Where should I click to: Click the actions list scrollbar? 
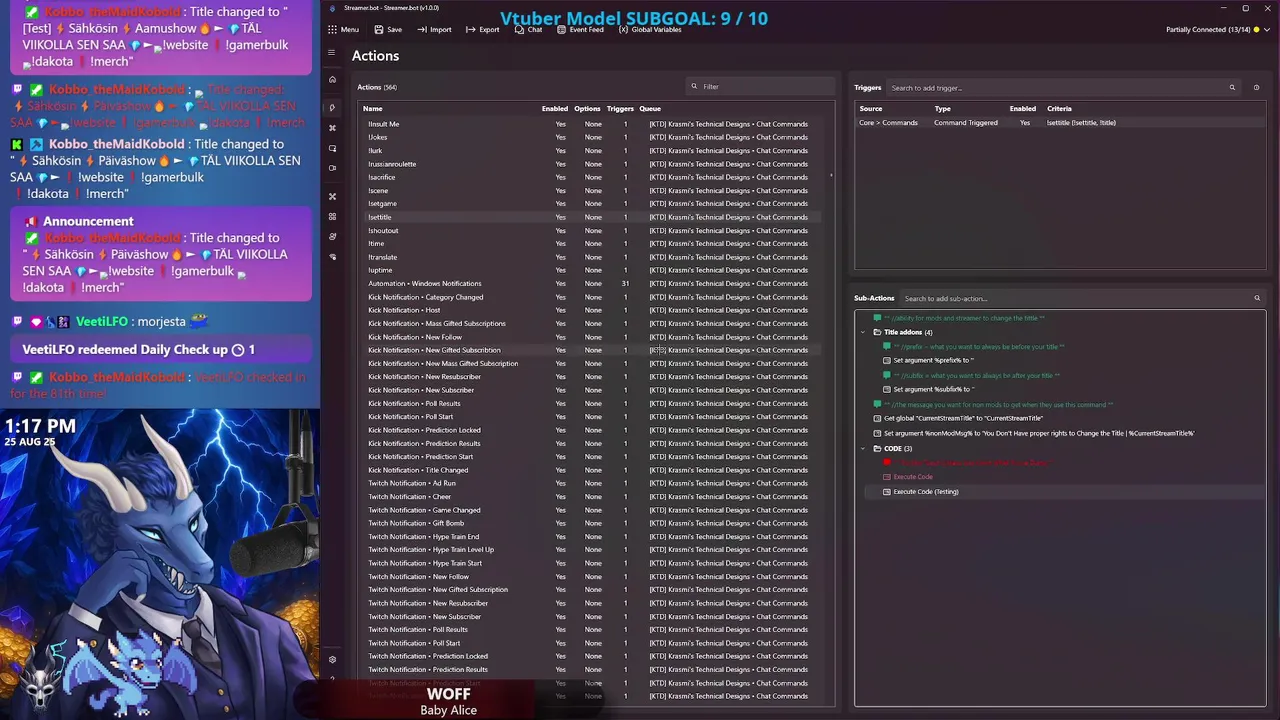point(831,176)
